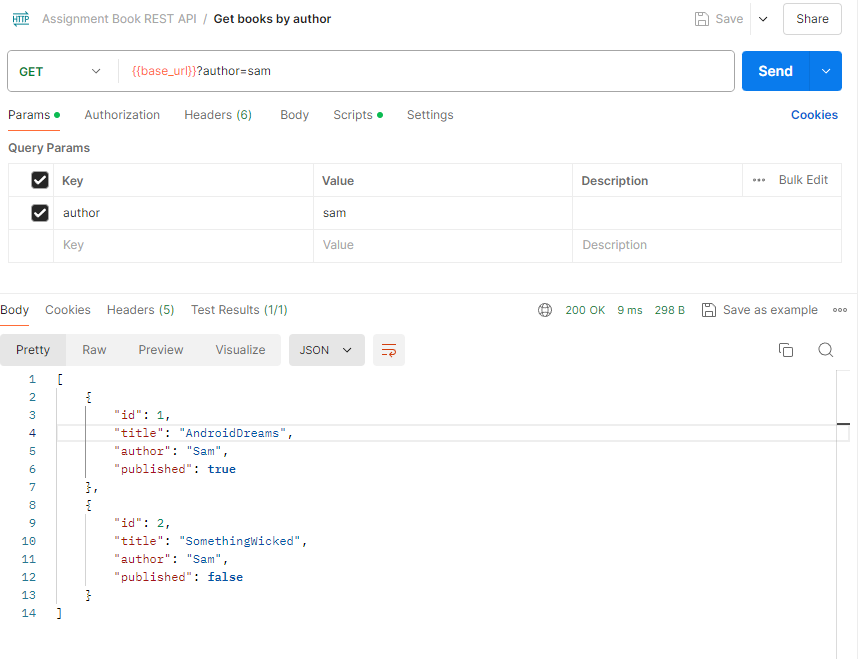
Task: Click line number 8 in response
Action: coord(32,505)
